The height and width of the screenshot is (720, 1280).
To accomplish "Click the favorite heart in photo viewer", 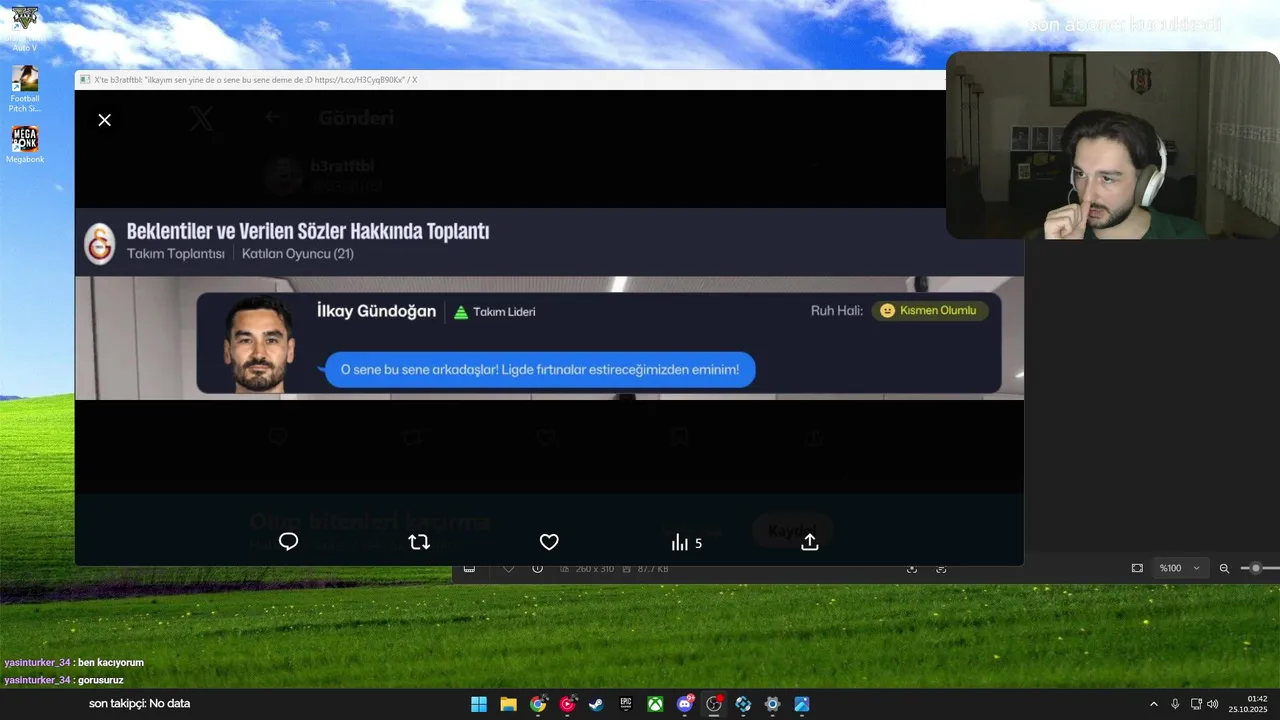I will click(x=508, y=568).
